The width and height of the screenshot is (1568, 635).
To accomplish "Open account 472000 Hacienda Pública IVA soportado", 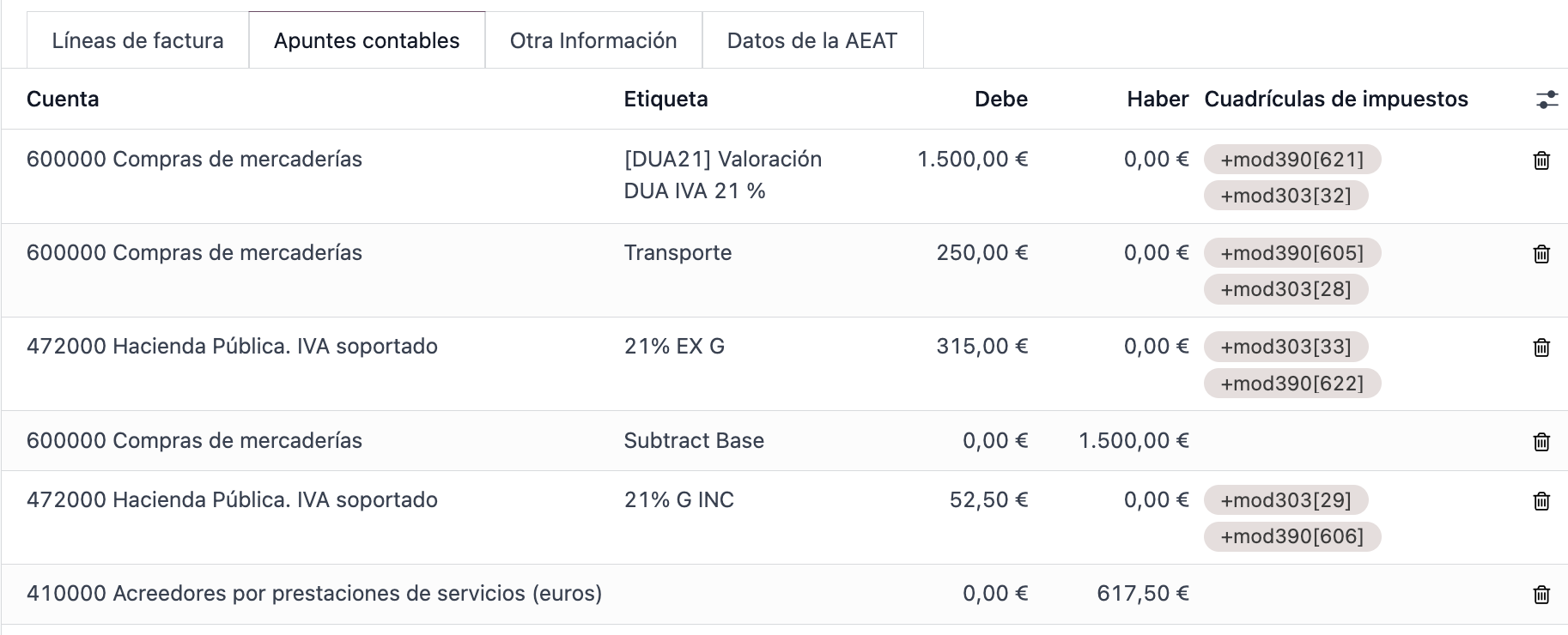I will click(x=232, y=347).
